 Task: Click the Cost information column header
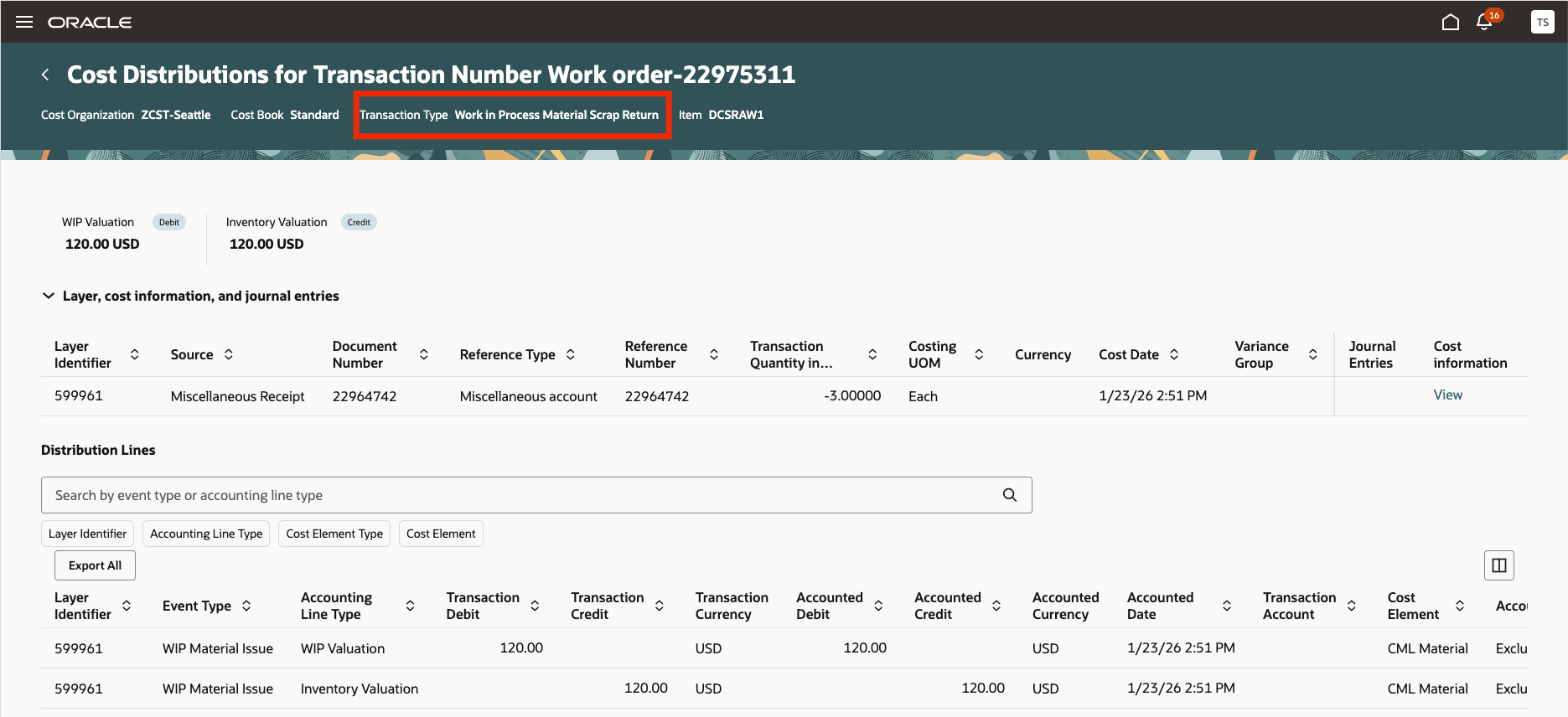click(x=1470, y=354)
